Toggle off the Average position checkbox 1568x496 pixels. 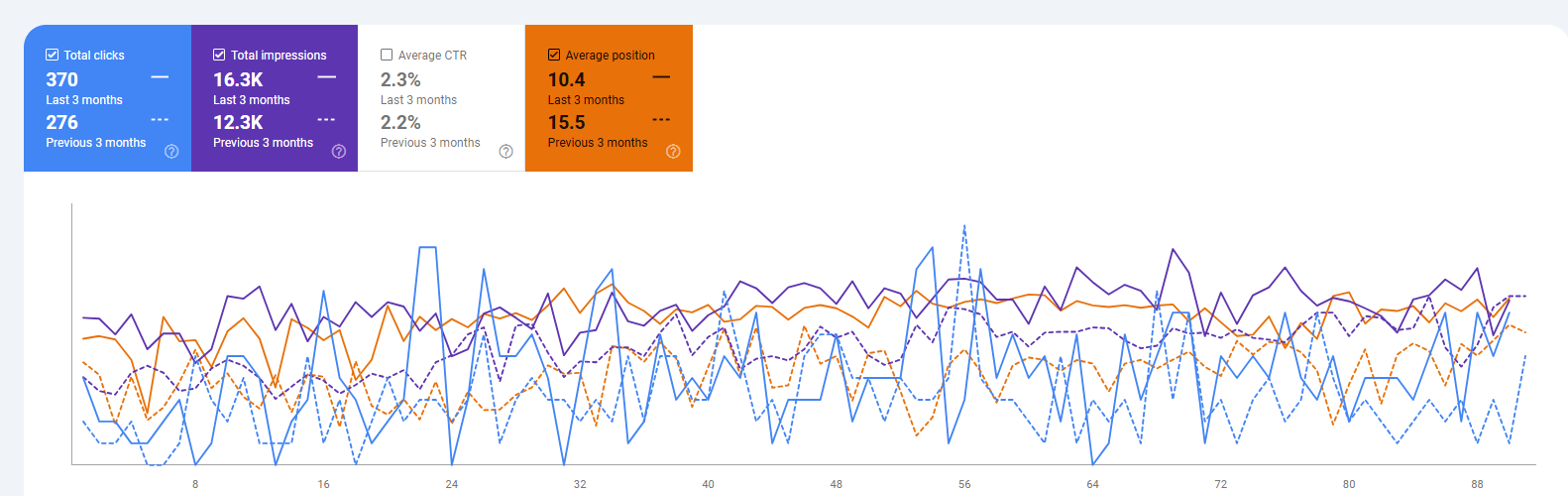coord(554,56)
